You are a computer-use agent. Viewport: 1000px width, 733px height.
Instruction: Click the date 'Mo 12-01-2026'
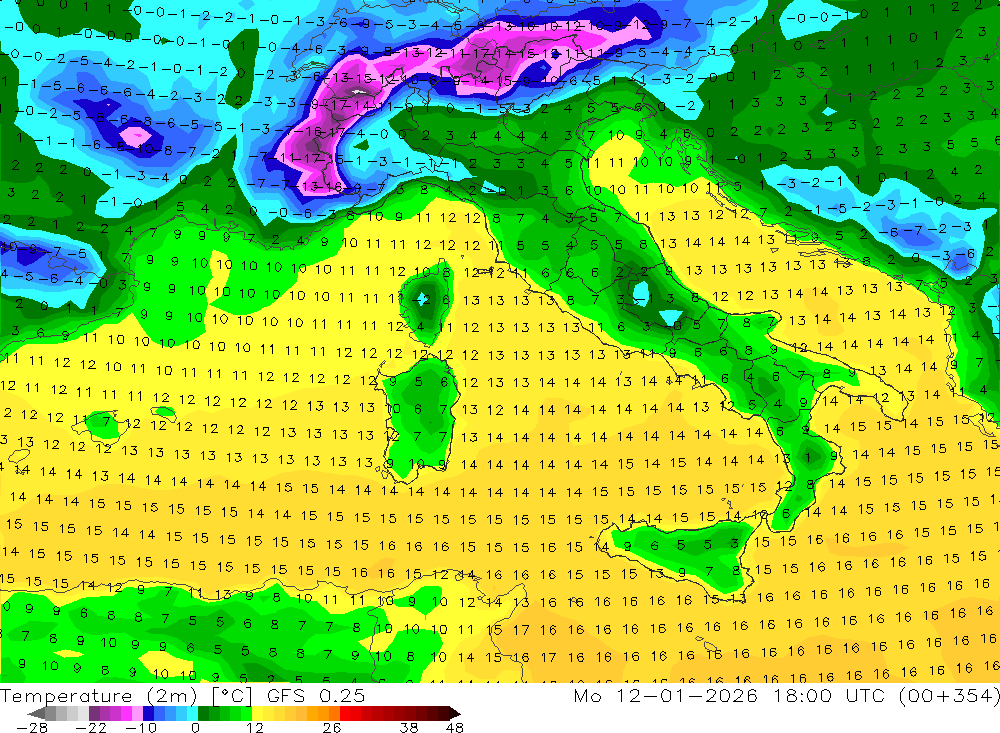pos(666,695)
